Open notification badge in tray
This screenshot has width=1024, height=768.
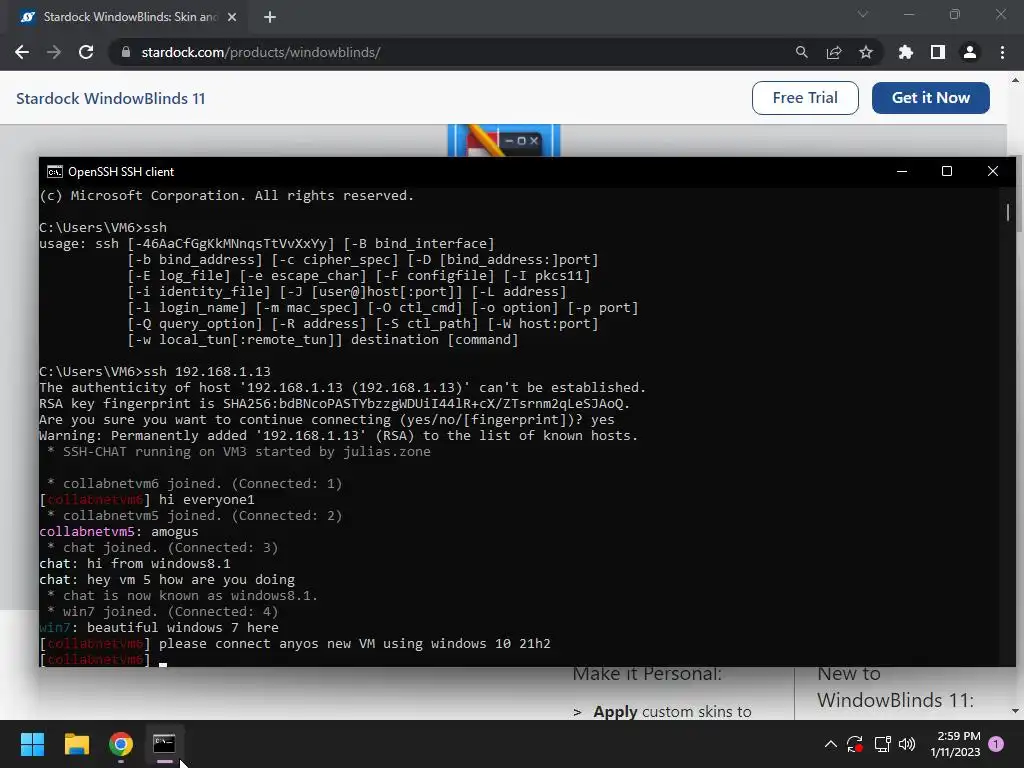(996, 744)
